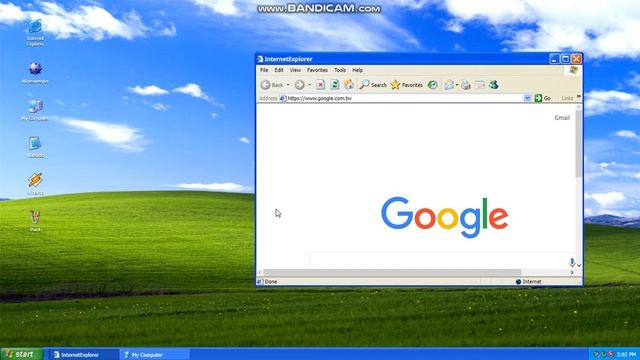Click the Gmail link on the Google page
Screen dimensions: 640x360
point(562,118)
